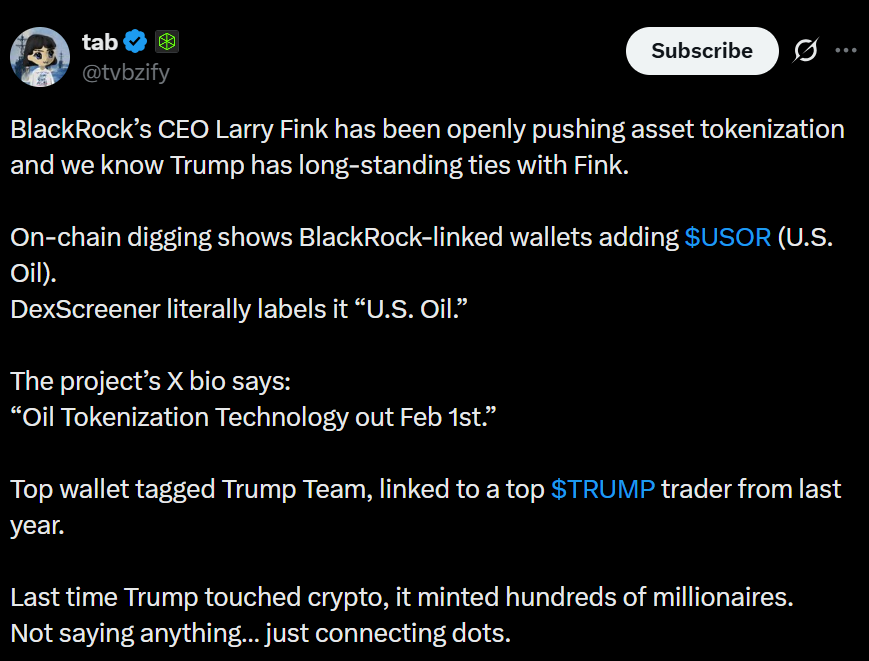This screenshot has height=661, width=869.
Task: Open the $TRUMP cashtag link
Action: pyautogui.click(x=603, y=490)
